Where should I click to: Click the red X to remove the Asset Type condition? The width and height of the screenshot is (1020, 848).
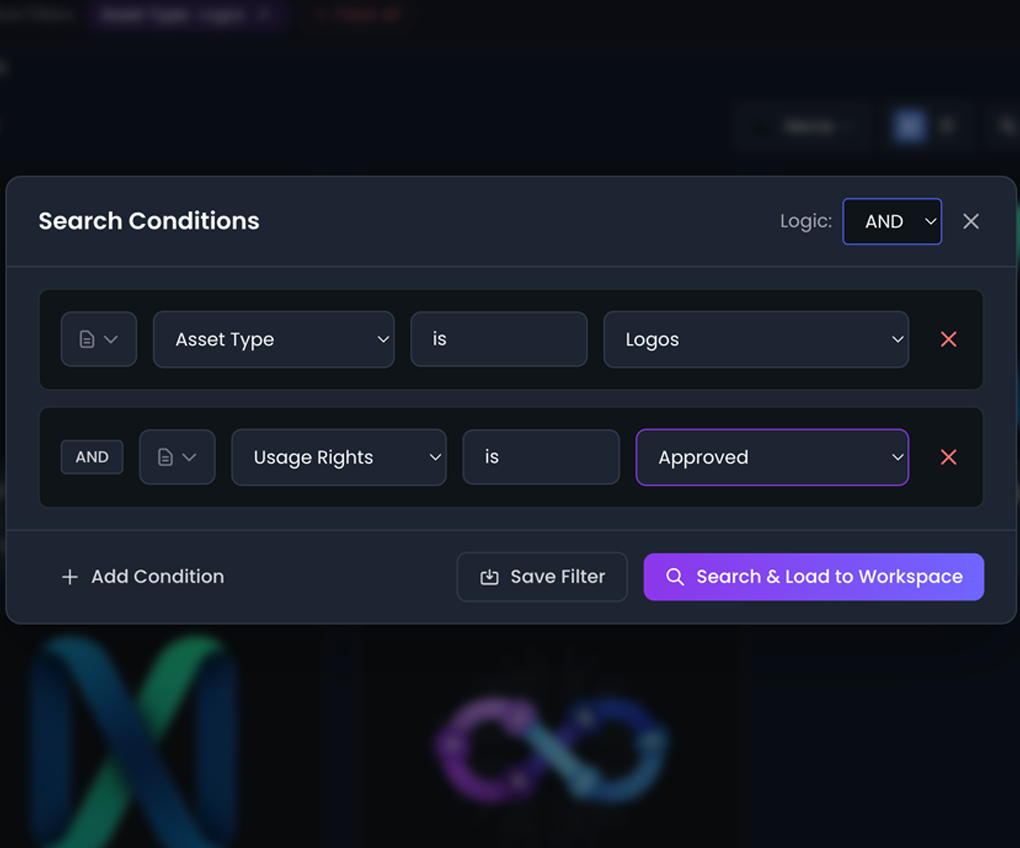coord(948,339)
